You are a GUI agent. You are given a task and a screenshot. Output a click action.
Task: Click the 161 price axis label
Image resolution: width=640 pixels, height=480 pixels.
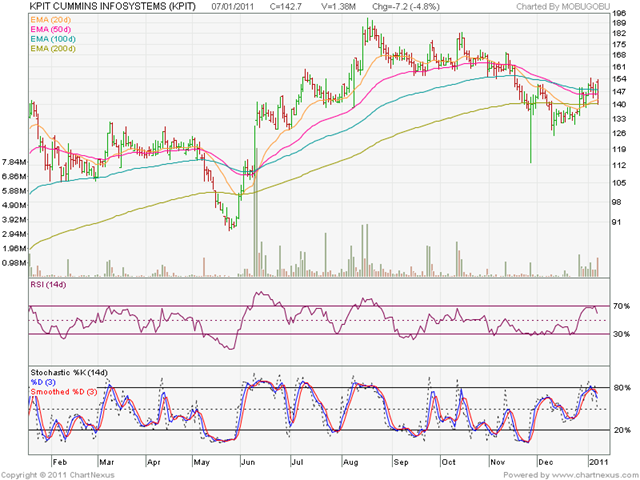(x=619, y=67)
